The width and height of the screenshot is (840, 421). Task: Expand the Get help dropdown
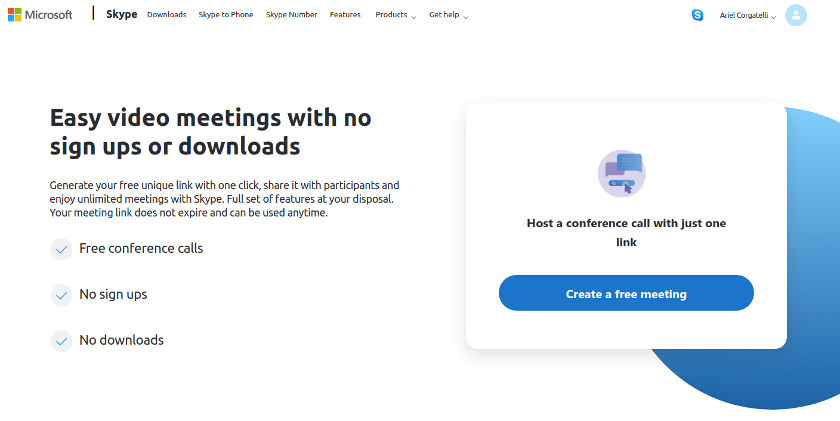click(x=448, y=15)
